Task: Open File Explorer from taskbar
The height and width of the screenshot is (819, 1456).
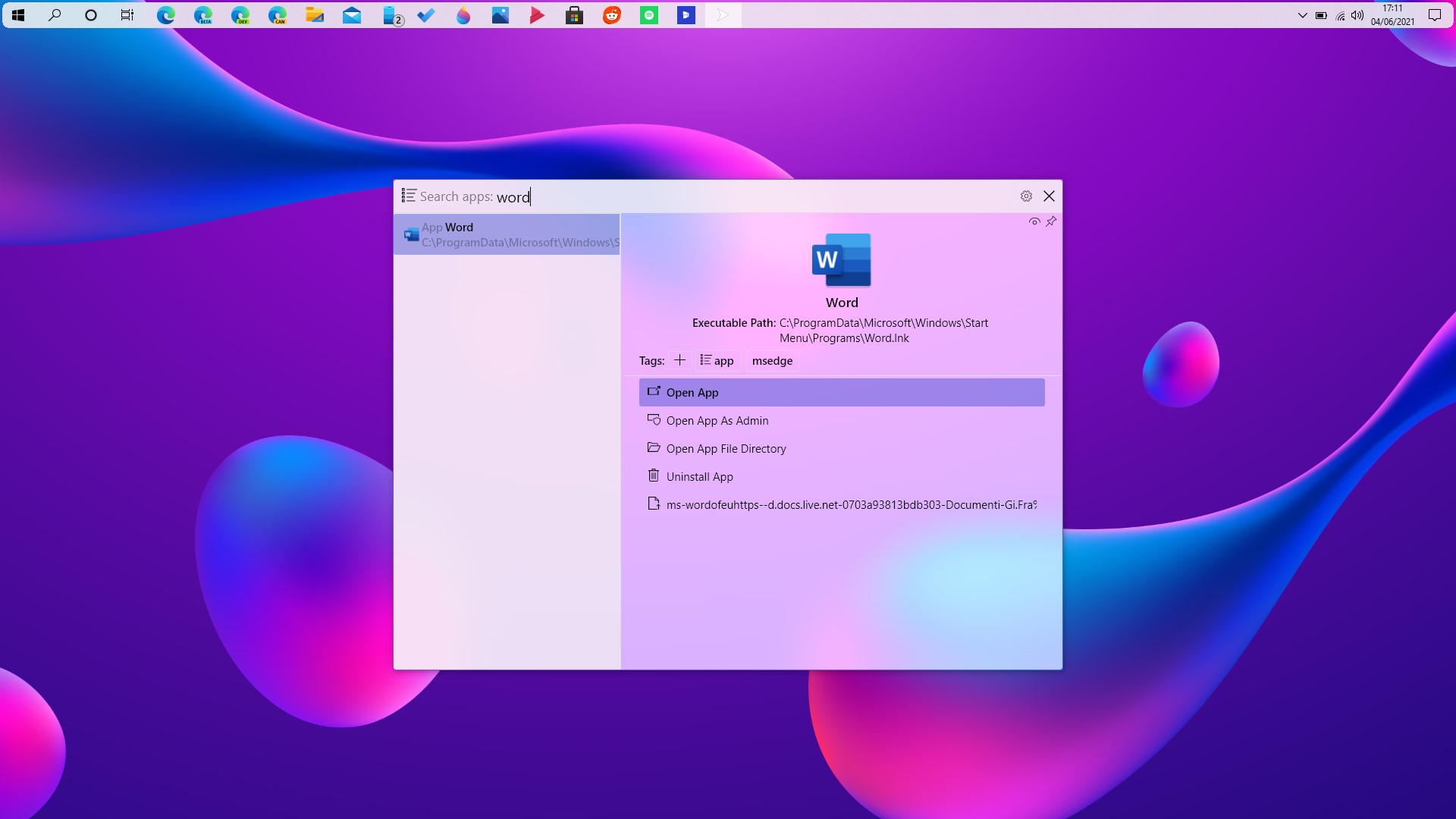Action: (315, 15)
